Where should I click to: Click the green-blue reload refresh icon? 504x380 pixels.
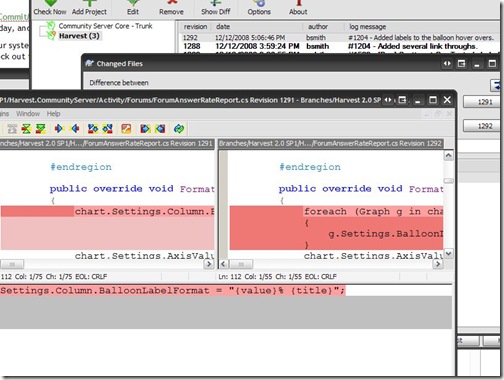[179, 129]
